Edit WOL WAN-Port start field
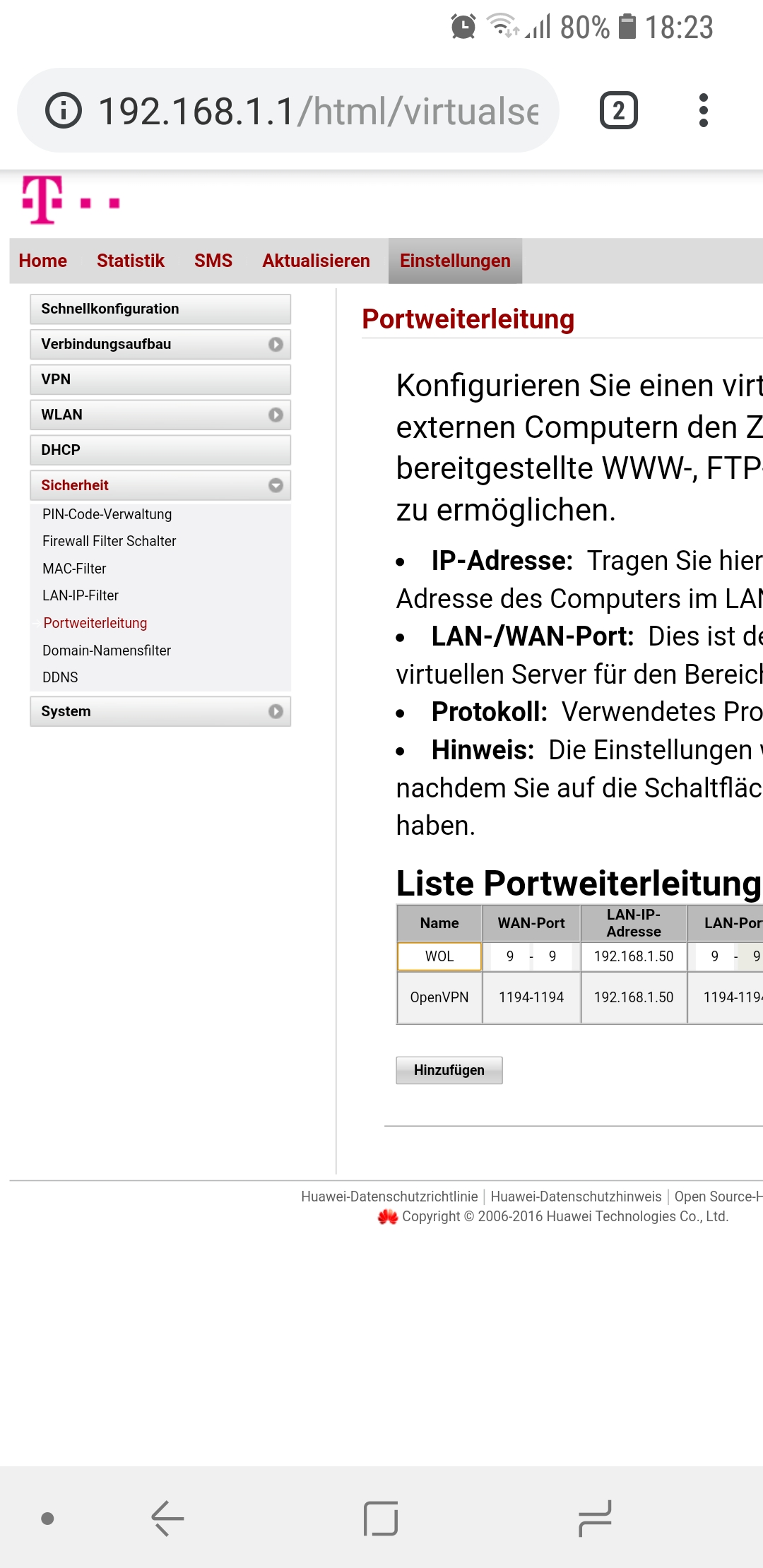763x1568 pixels. coord(510,956)
